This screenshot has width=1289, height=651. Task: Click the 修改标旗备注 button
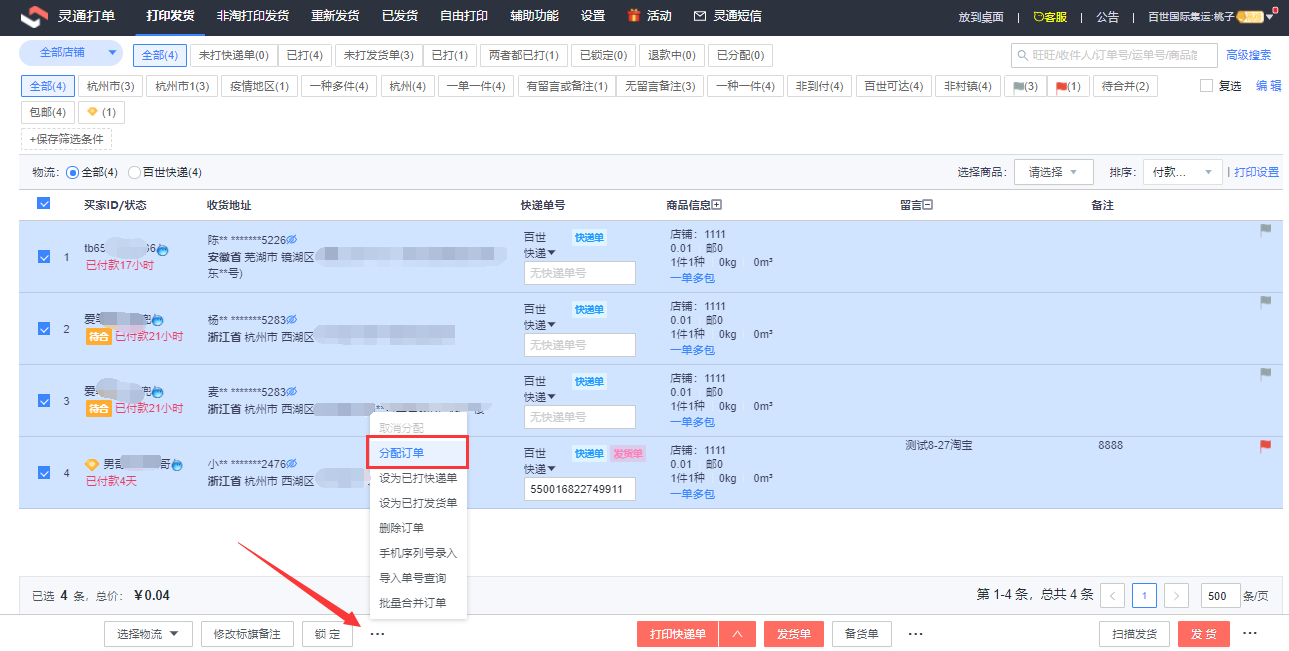[x=247, y=634]
